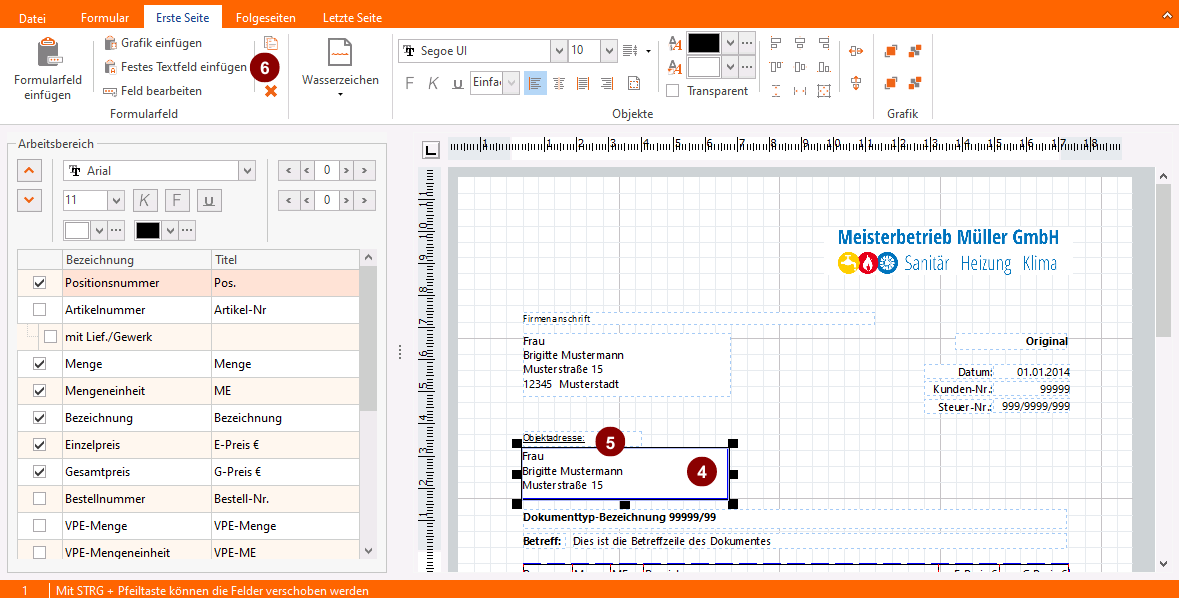Check the Artikelnummer checkbox

[x=40, y=310]
